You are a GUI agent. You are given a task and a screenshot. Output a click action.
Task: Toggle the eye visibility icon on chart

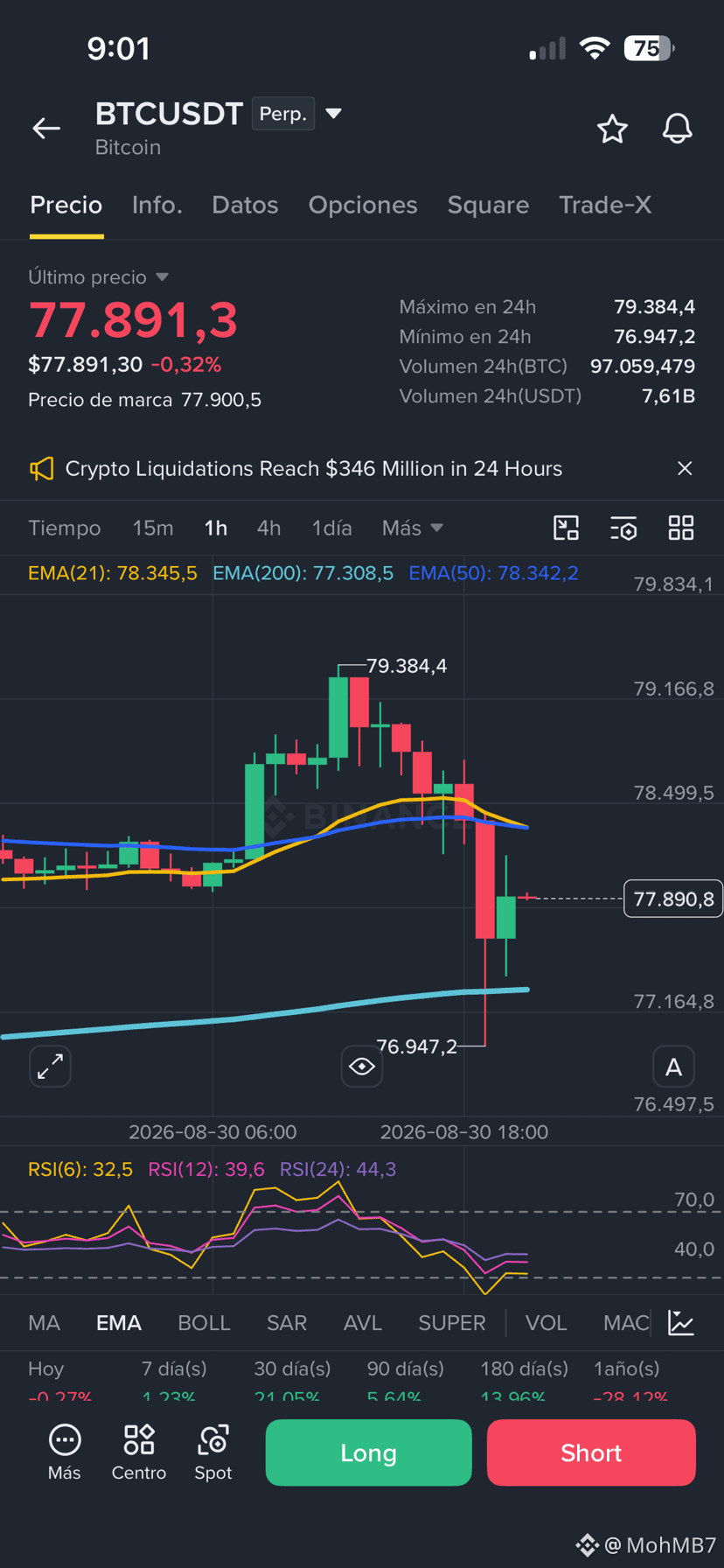click(x=362, y=1066)
